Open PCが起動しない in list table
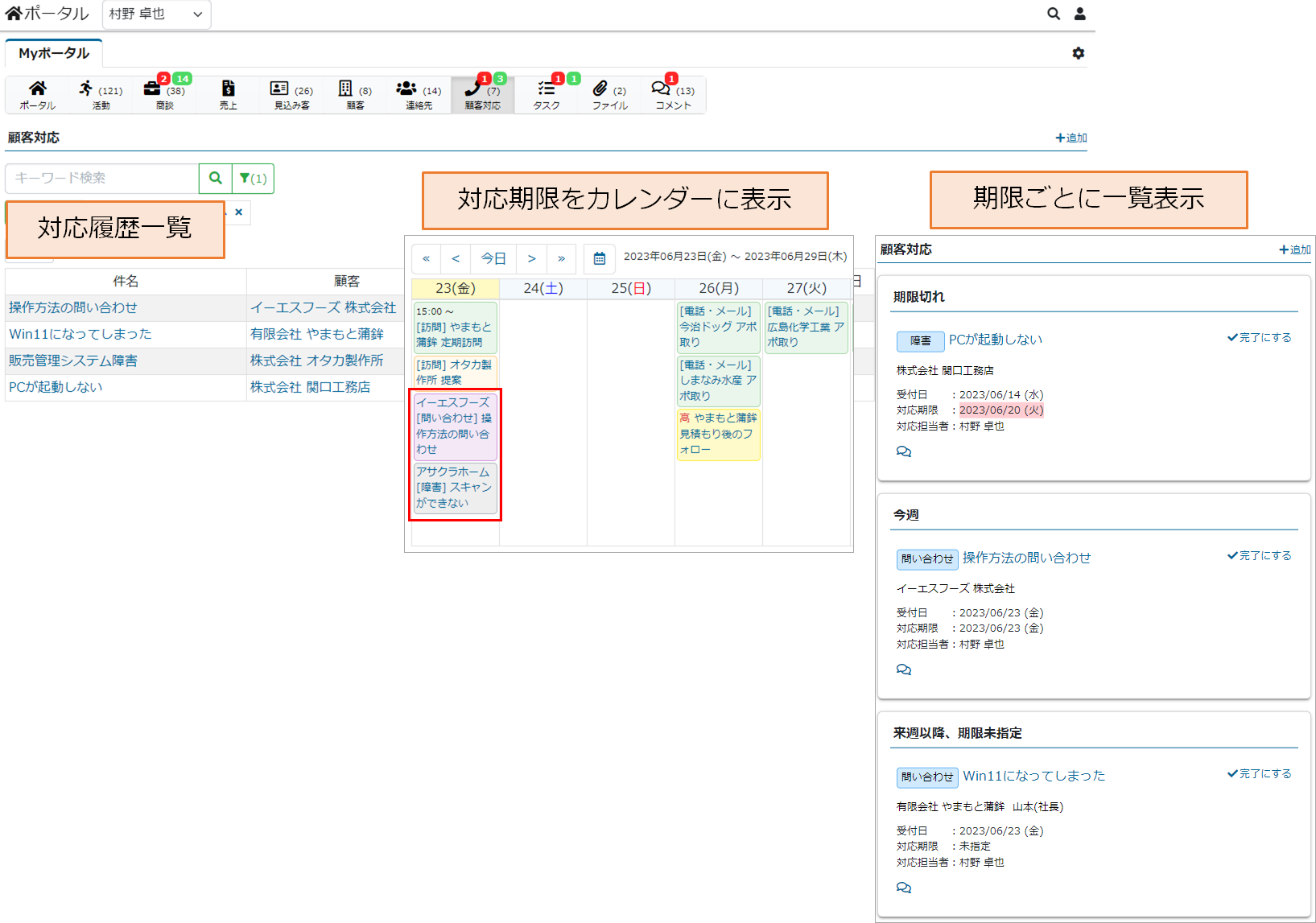This screenshot has width=1316, height=923. 56,387
